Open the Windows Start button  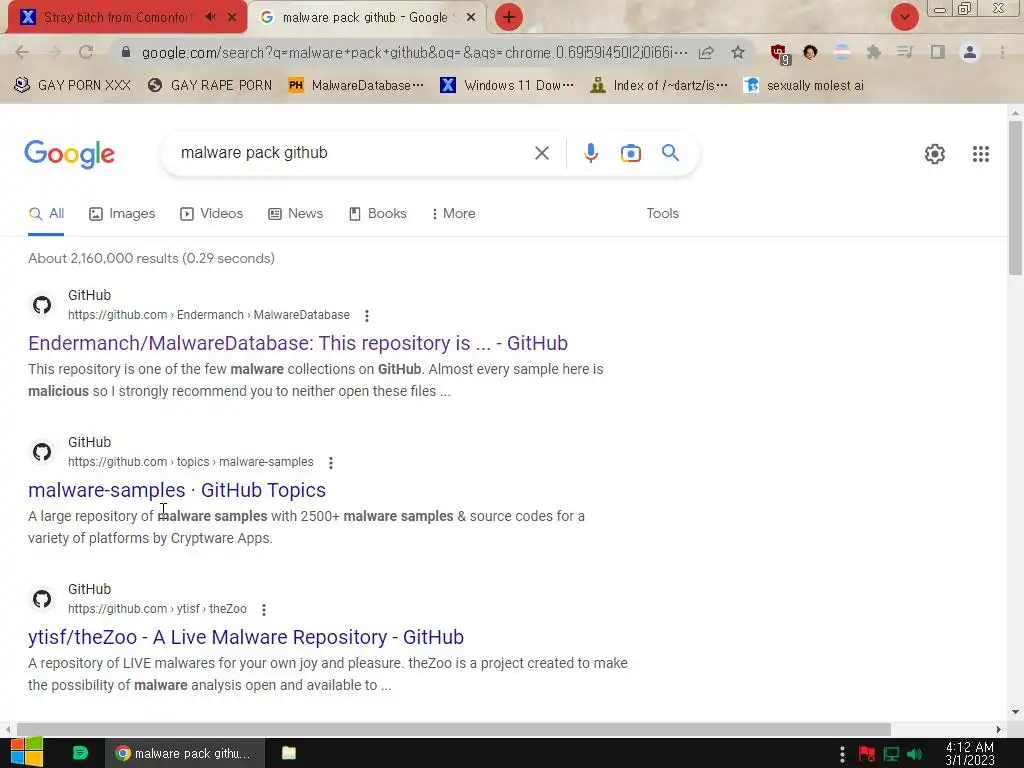click(x=27, y=753)
